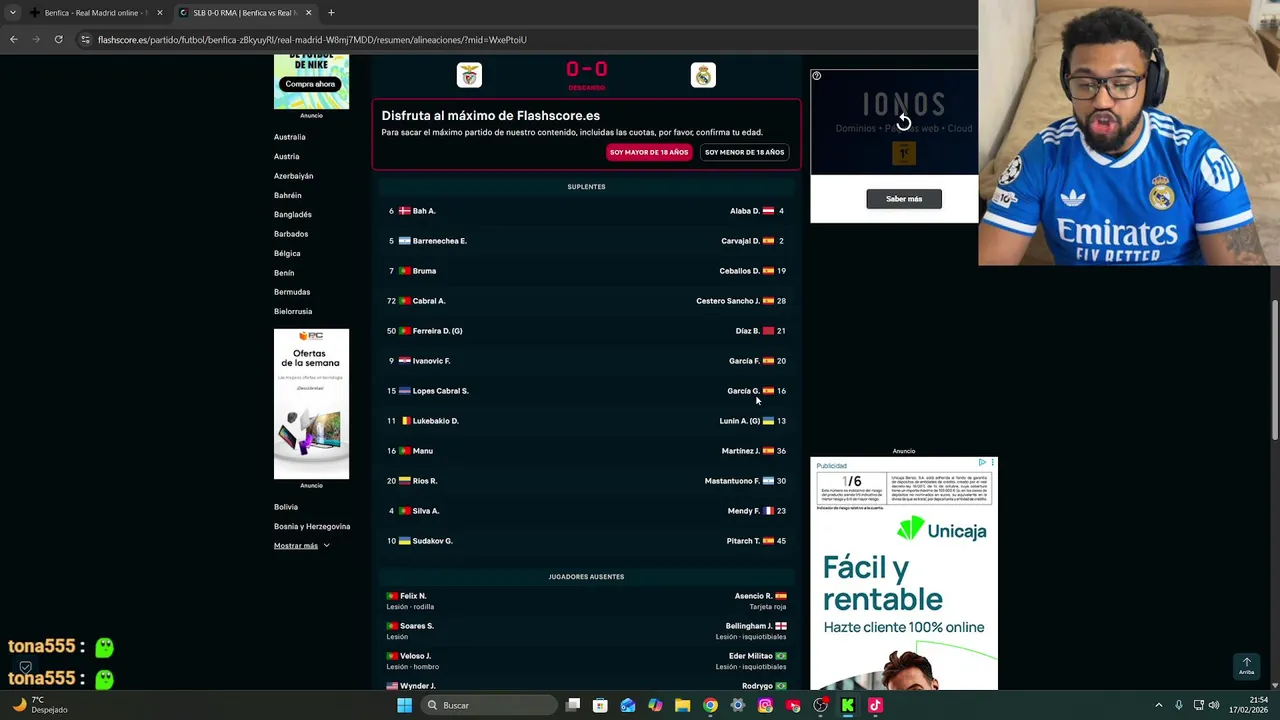Screen dimensions: 1280x720
Task: Click substitute Bah A.
Action: [424, 211]
